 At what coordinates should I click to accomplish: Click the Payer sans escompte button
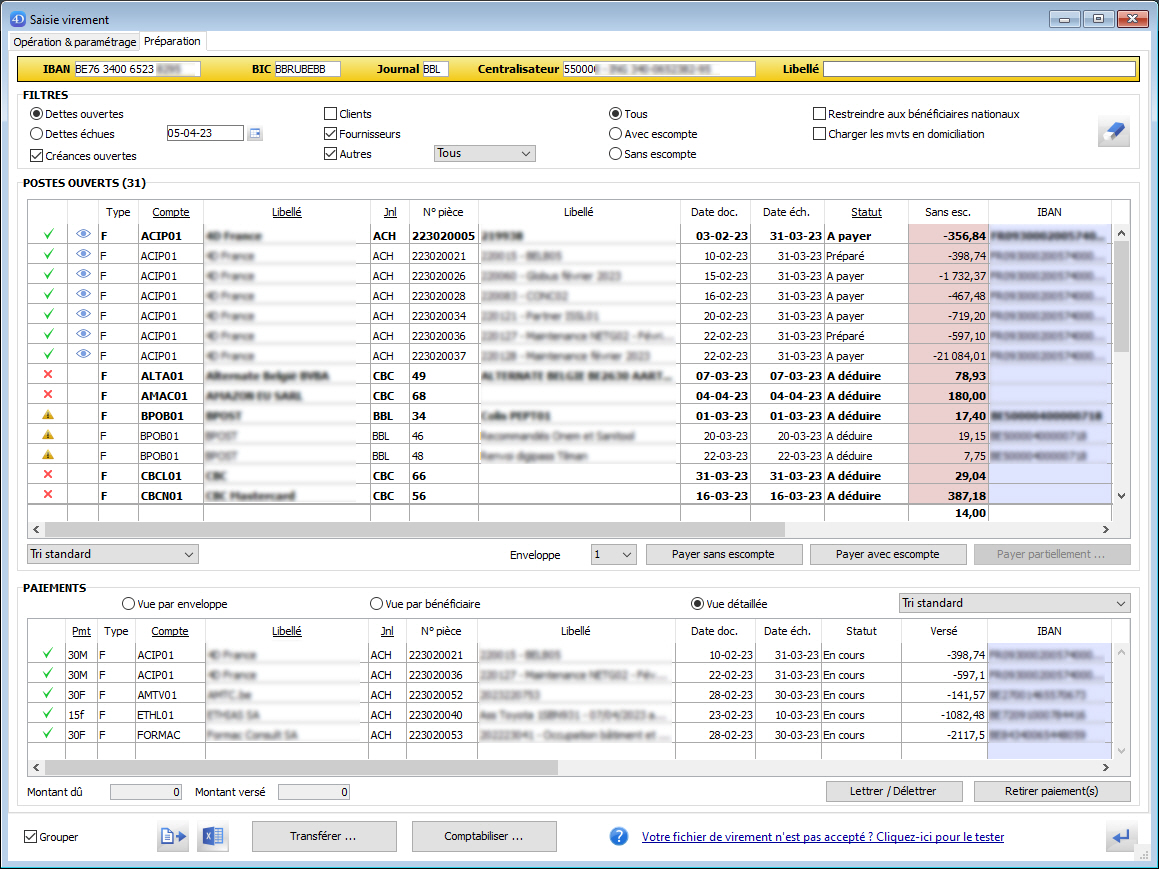pyautogui.click(x=723, y=554)
